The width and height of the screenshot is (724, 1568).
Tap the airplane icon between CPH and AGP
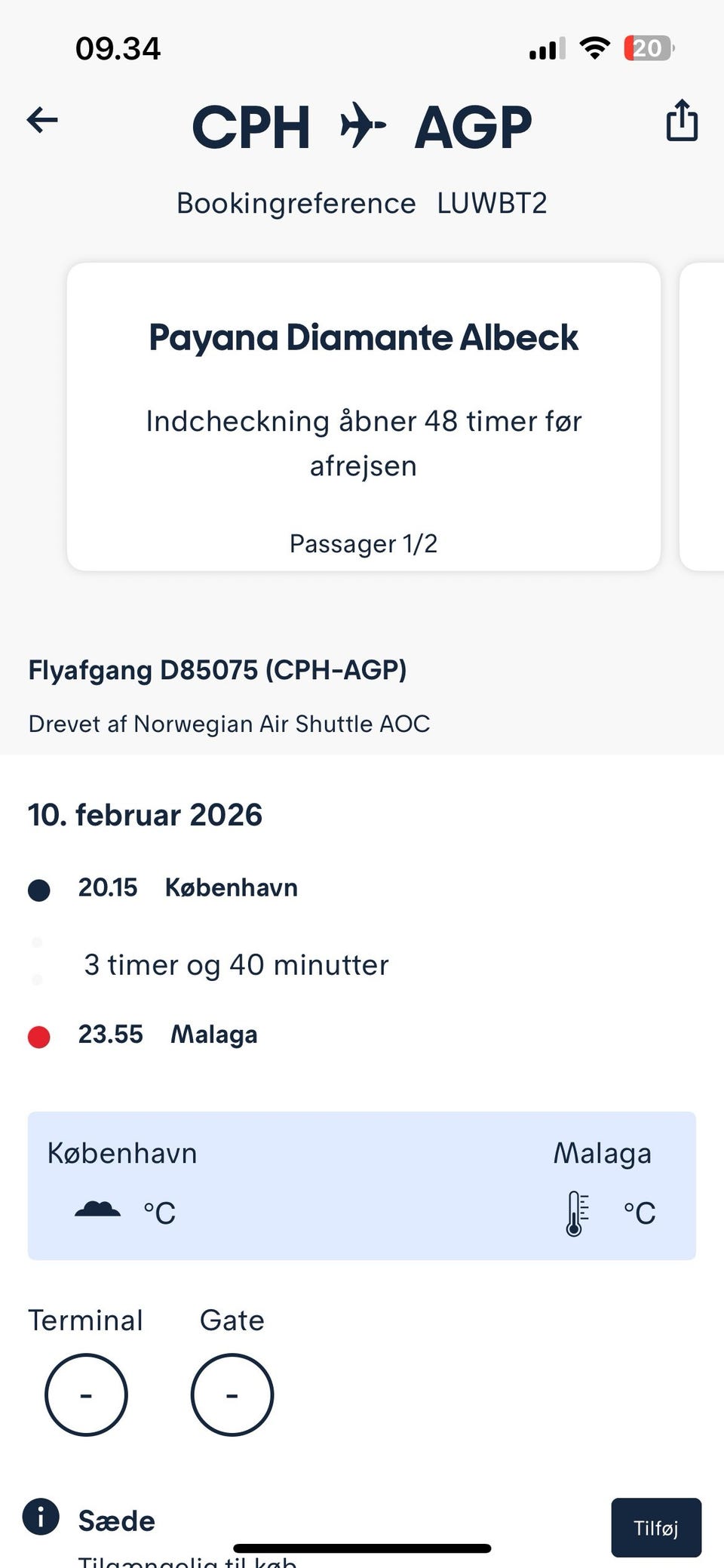pos(363,125)
